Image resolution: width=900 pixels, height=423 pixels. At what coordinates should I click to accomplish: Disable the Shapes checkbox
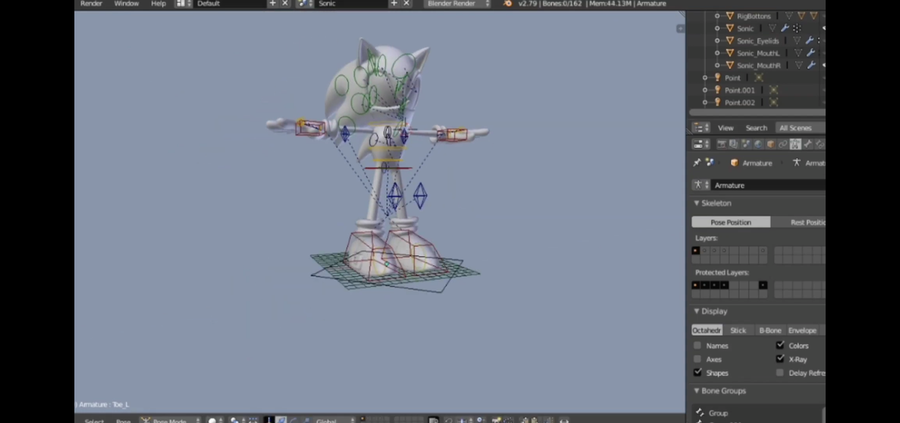[697, 372]
